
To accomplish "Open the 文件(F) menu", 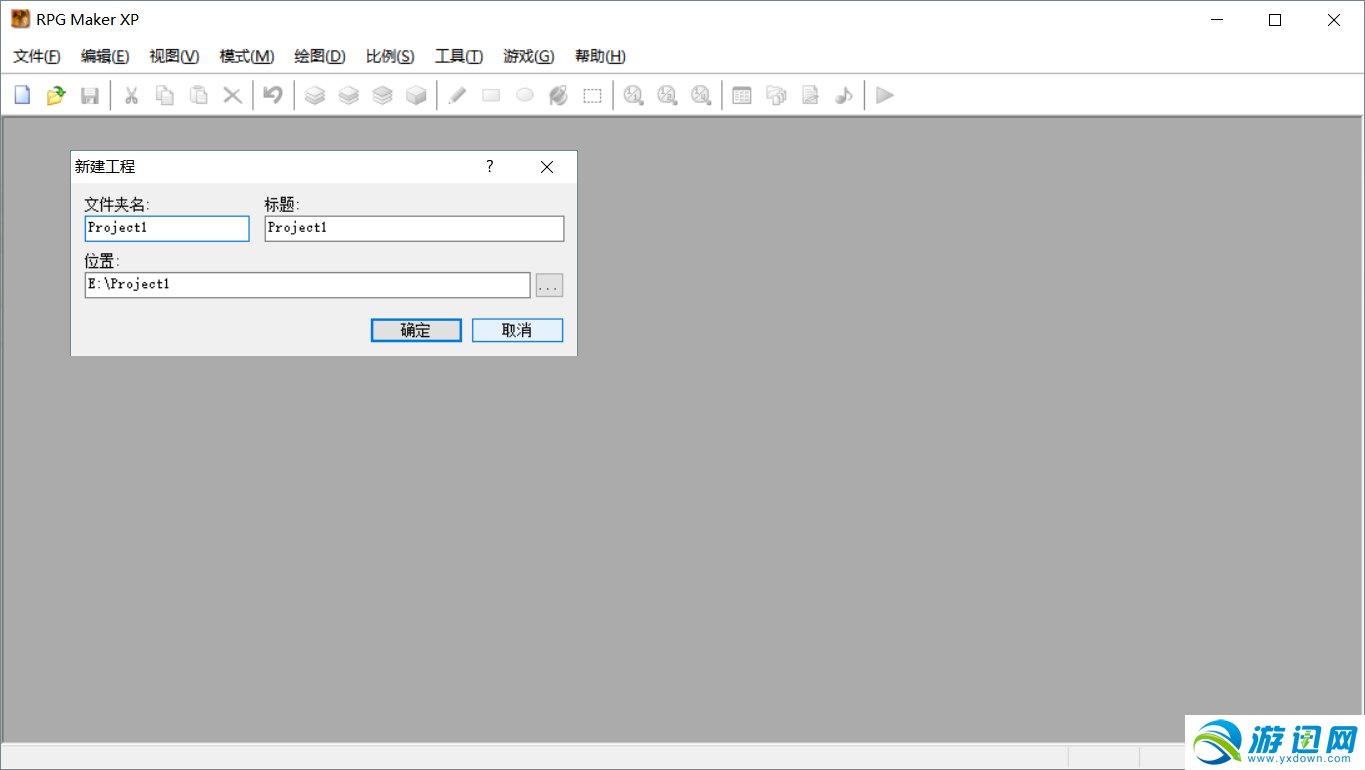I will (37, 56).
